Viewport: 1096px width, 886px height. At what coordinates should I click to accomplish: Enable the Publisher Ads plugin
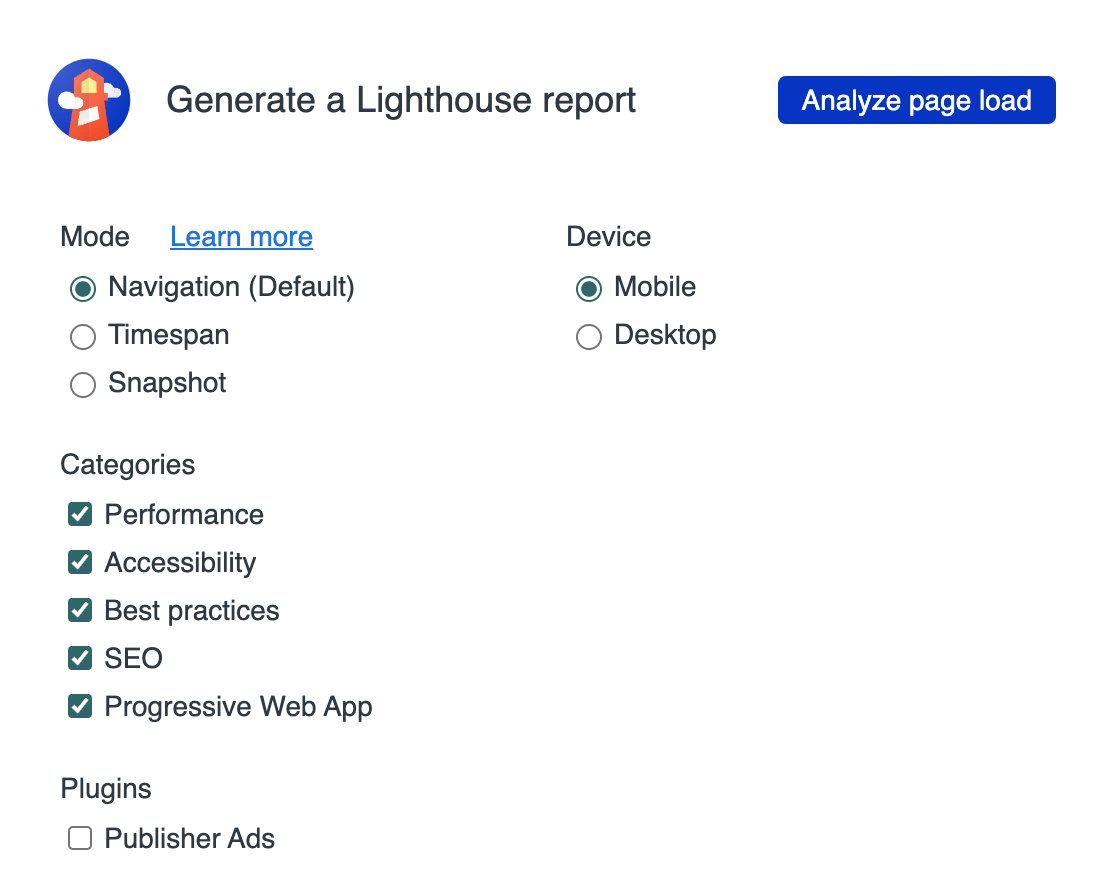pyautogui.click(x=79, y=838)
